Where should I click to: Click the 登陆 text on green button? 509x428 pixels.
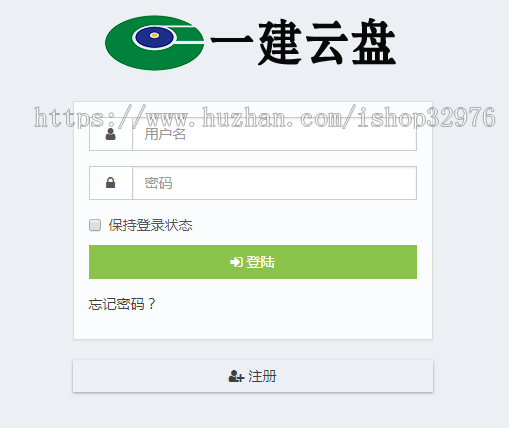coord(260,262)
